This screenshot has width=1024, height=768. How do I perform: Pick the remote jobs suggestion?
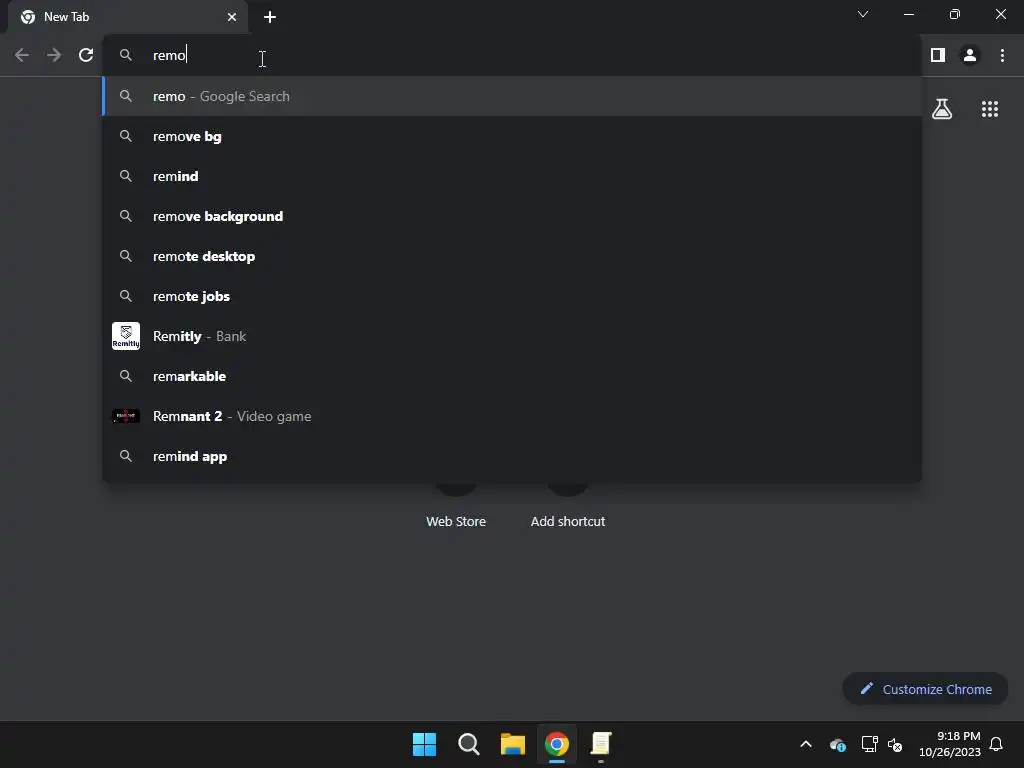pos(512,296)
